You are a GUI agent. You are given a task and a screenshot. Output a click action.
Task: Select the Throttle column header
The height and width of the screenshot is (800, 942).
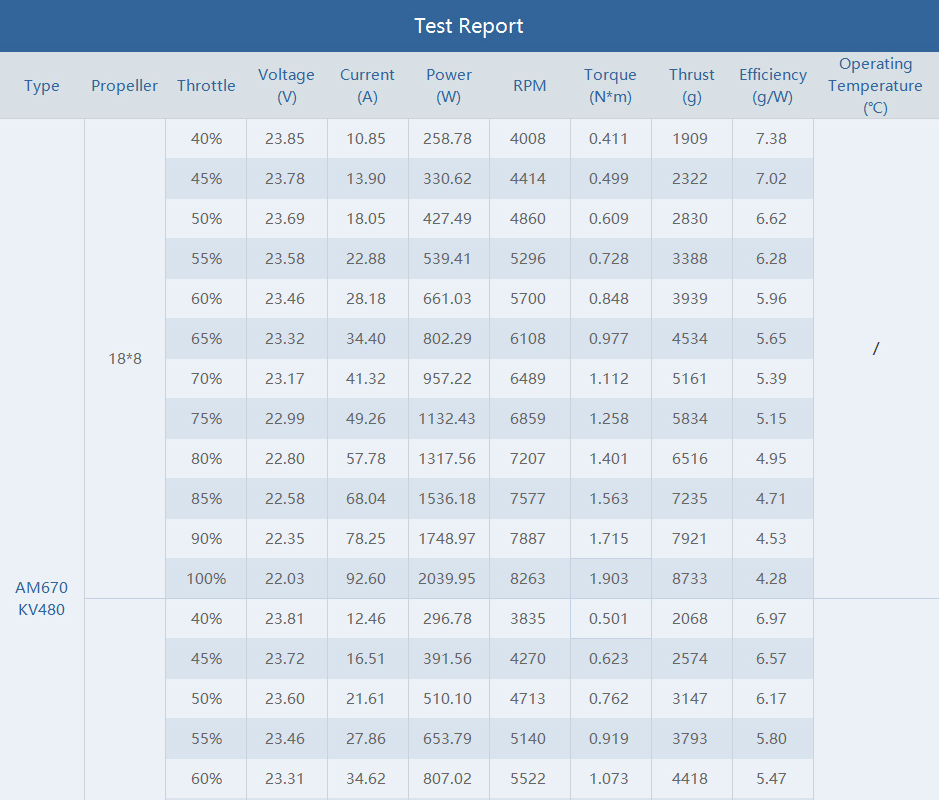[206, 86]
